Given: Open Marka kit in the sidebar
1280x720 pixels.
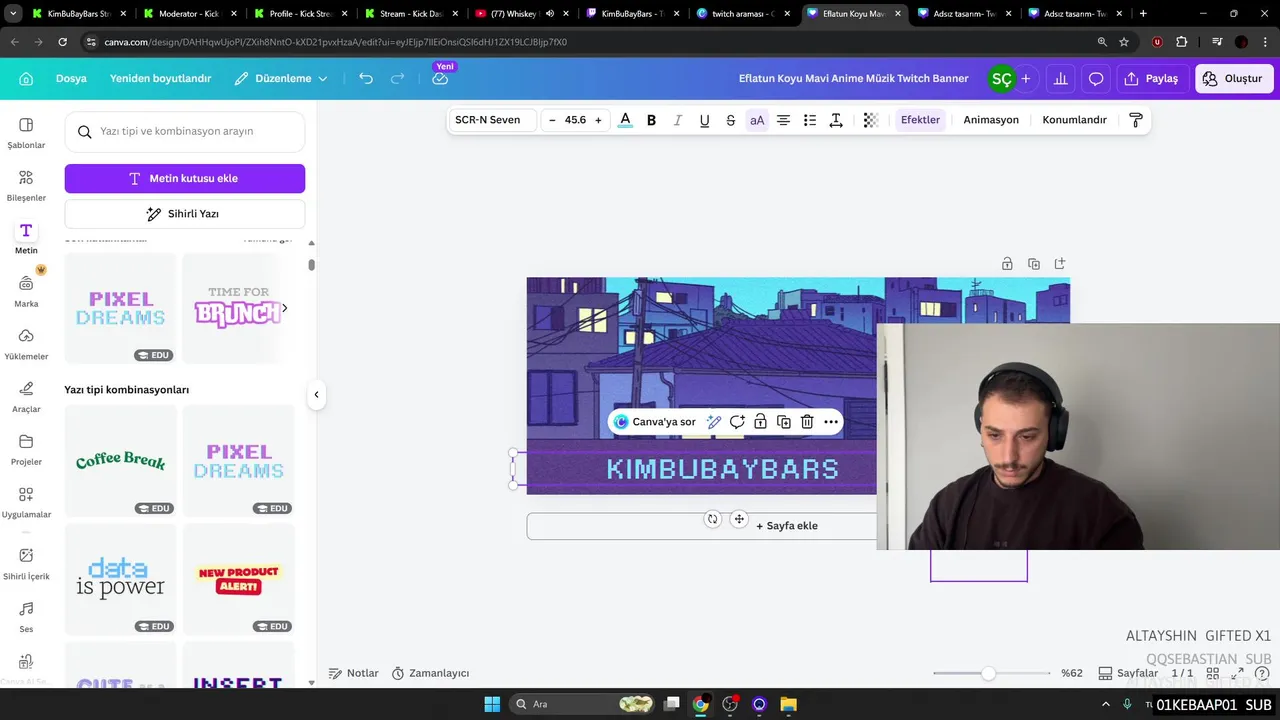Looking at the screenshot, I should (x=26, y=291).
